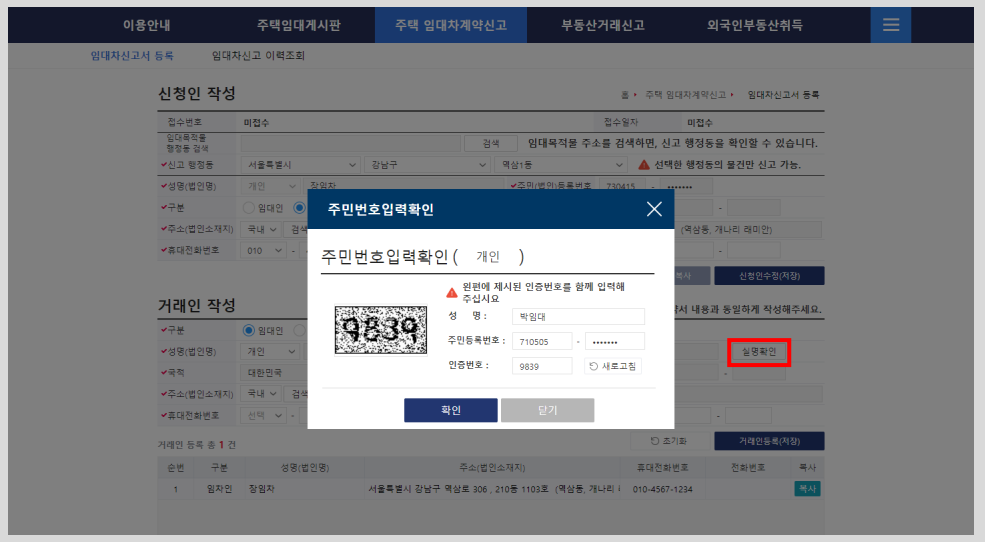Click the 신청인수정(저장) button
Screen dimensions: 985x542
(x=769, y=276)
